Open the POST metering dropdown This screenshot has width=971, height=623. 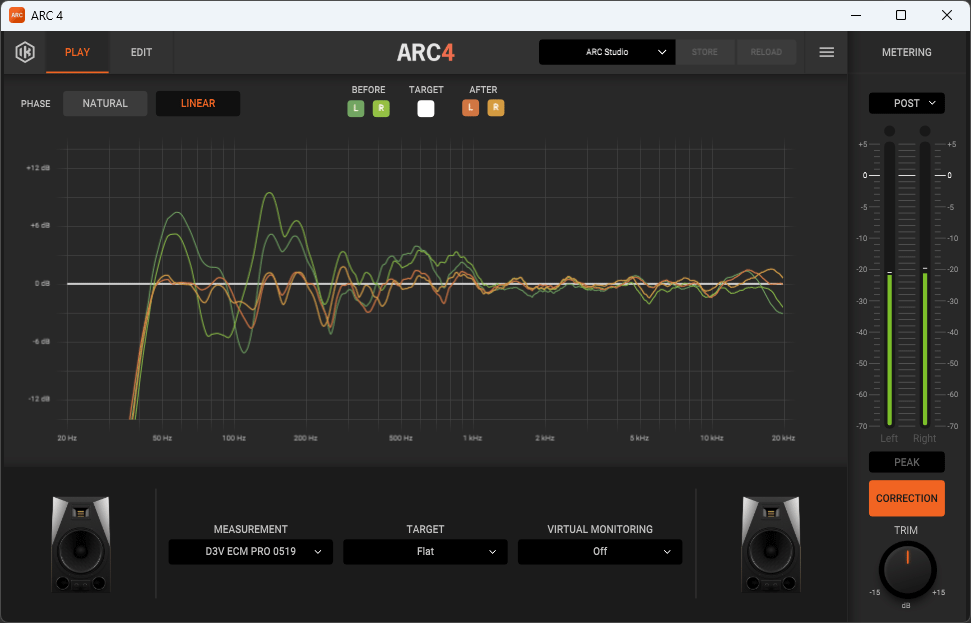[906, 102]
